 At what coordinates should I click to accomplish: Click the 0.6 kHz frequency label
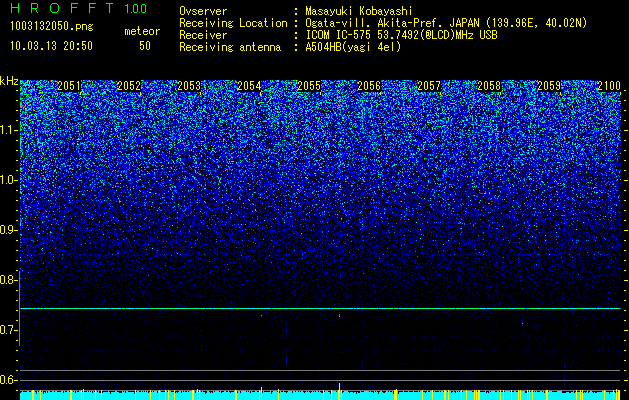click(x=9, y=380)
